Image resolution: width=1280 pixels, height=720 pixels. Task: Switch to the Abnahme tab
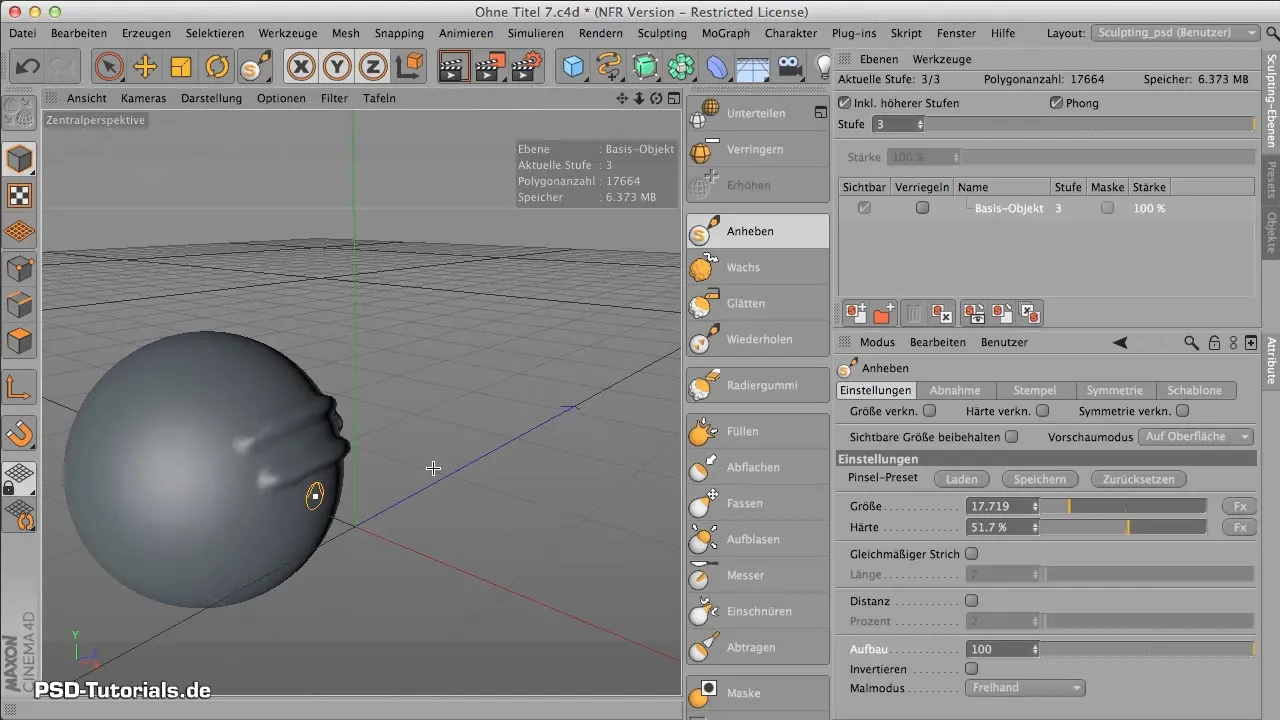pos(955,390)
